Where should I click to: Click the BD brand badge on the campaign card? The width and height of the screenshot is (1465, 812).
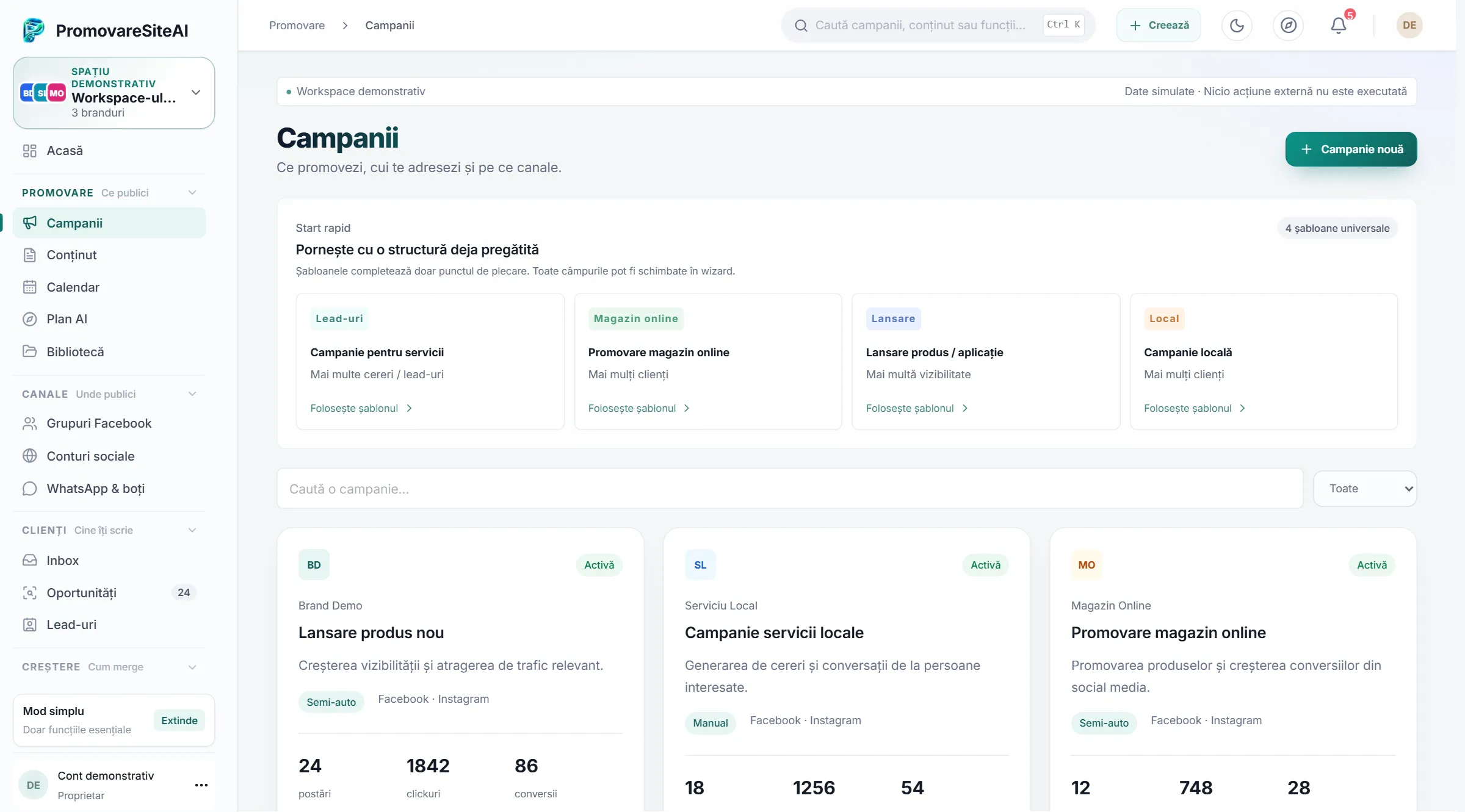tap(314, 565)
